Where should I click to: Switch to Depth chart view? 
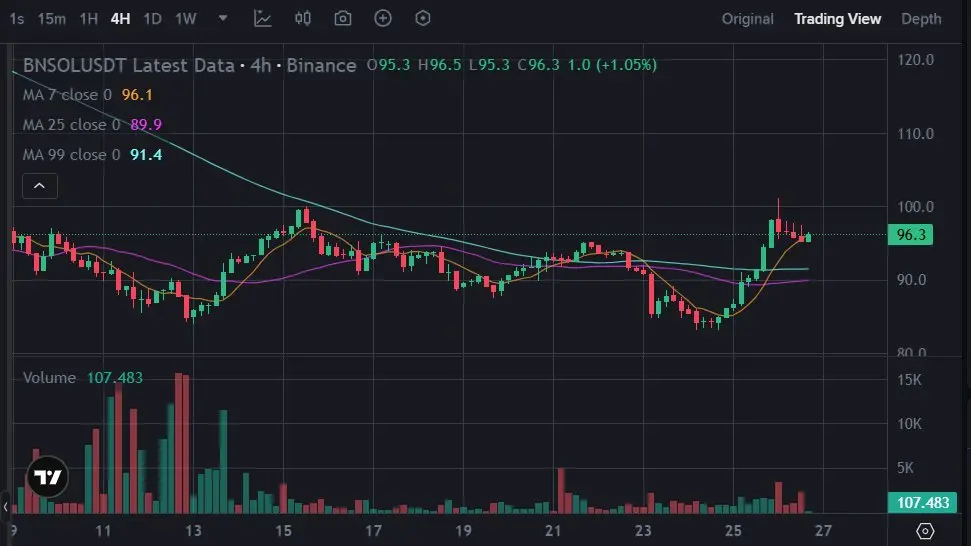(921, 19)
